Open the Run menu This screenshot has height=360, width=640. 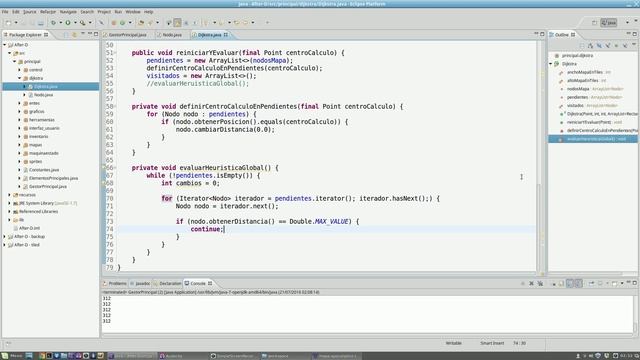118,12
